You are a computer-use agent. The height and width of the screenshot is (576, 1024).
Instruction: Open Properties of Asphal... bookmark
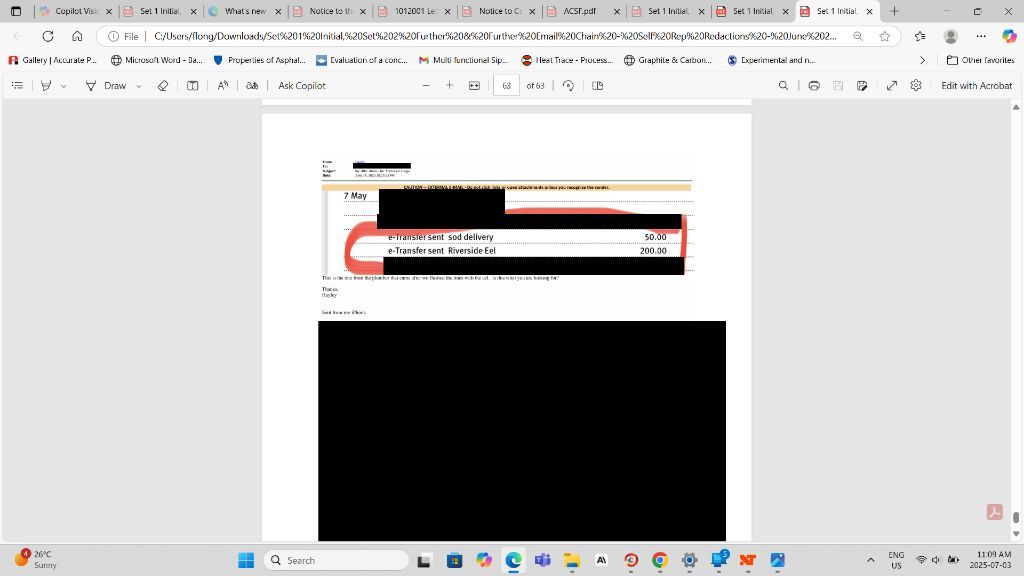point(260,60)
